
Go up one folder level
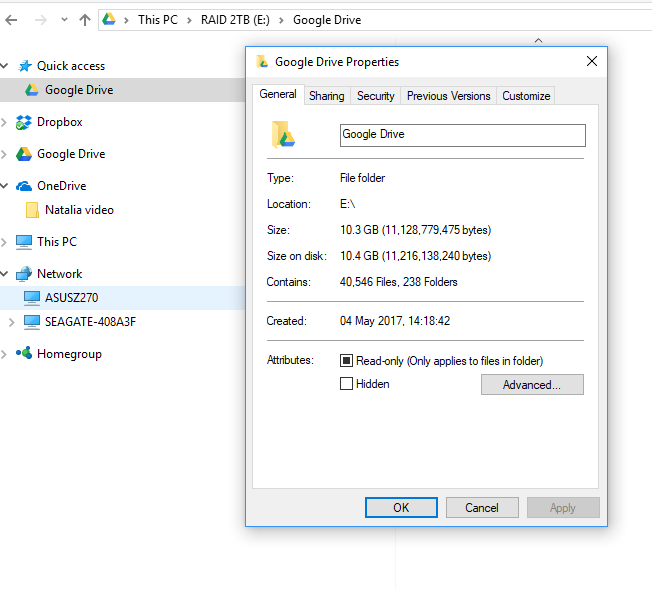tap(85, 20)
